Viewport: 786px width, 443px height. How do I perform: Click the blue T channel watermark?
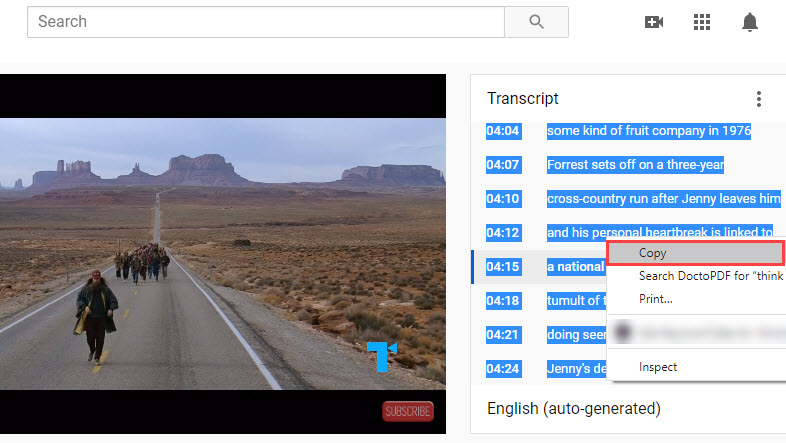pos(382,356)
